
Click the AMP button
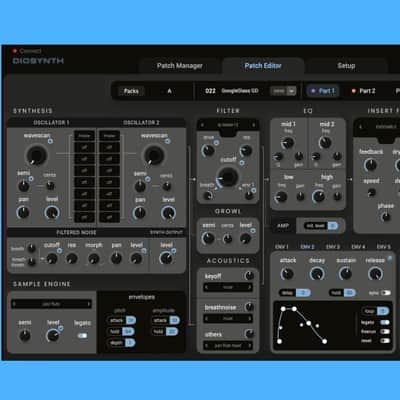283,226
